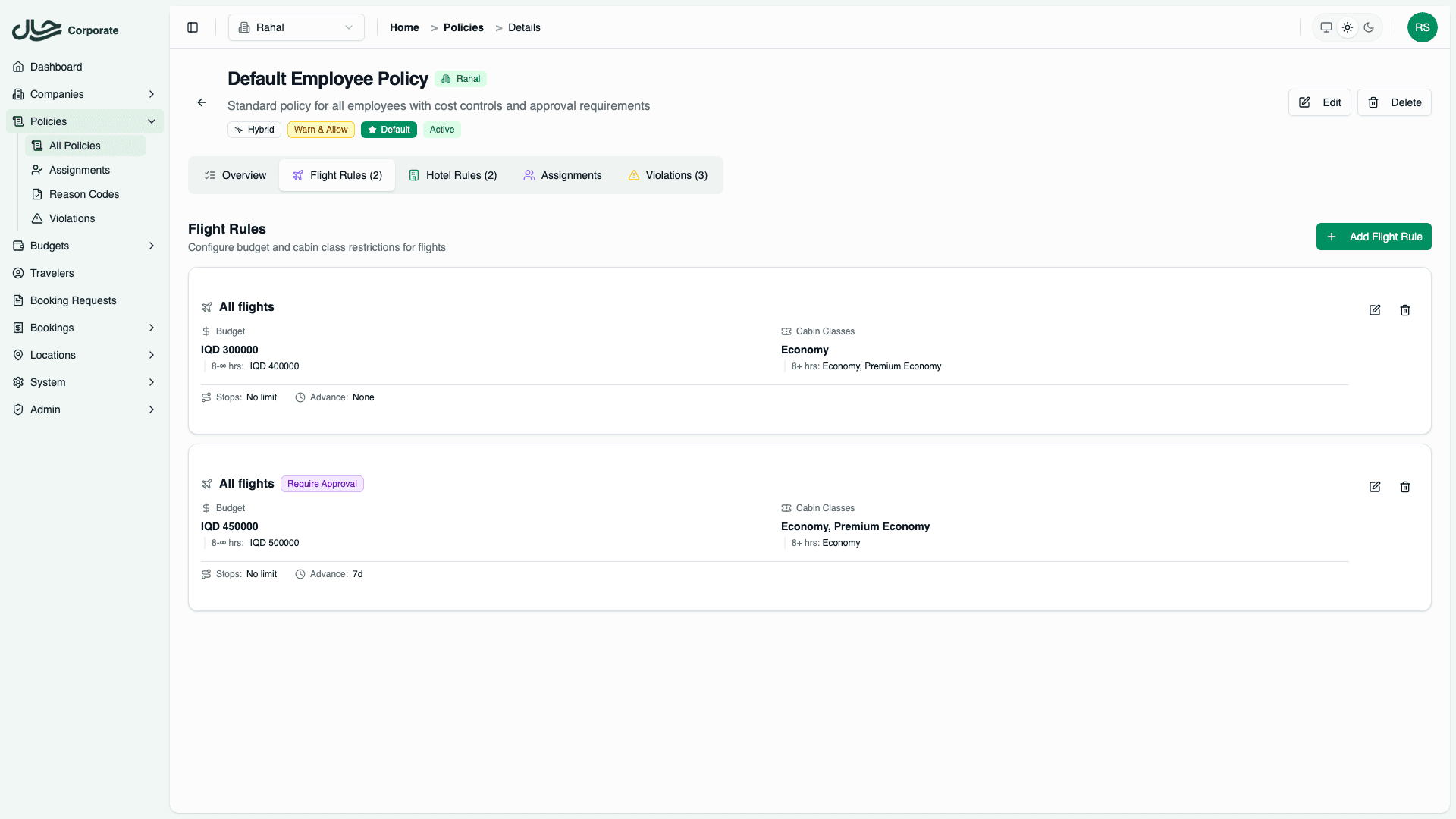Edit the first All flights rule
The height and width of the screenshot is (819, 1456).
1375,310
